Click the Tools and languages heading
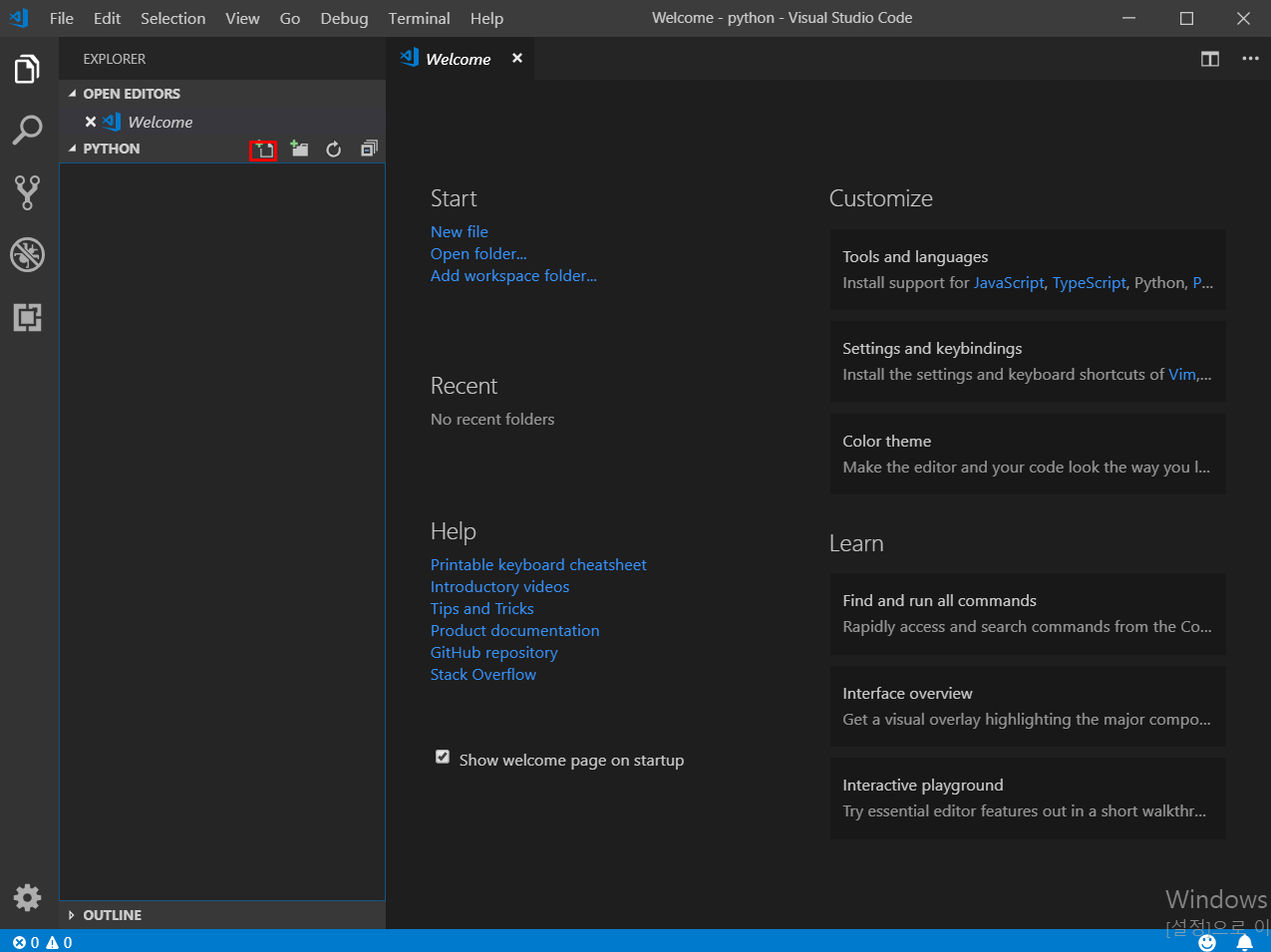The width and height of the screenshot is (1271, 952). [915, 256]
